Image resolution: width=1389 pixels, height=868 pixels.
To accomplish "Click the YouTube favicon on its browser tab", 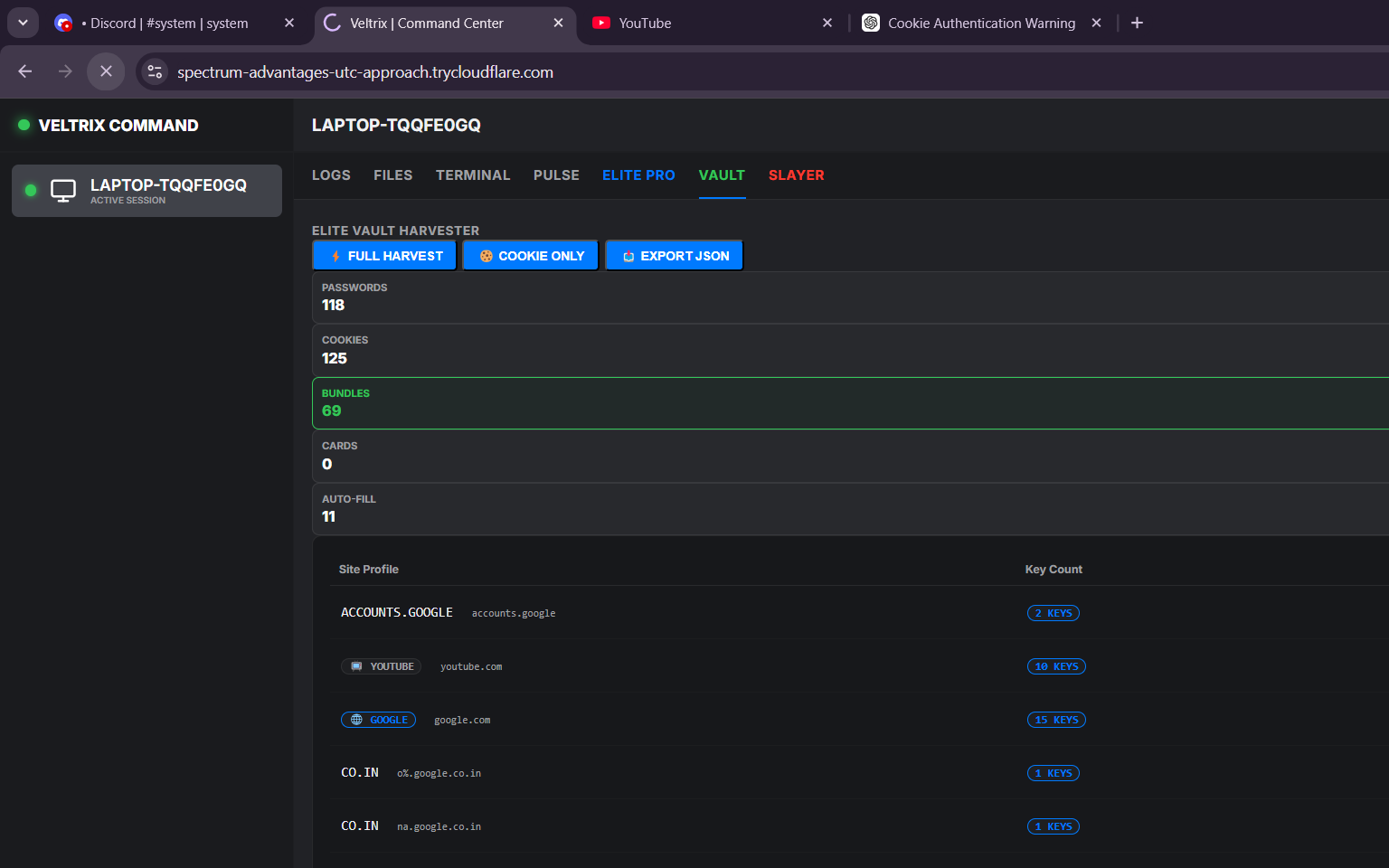I will (601, 23).
